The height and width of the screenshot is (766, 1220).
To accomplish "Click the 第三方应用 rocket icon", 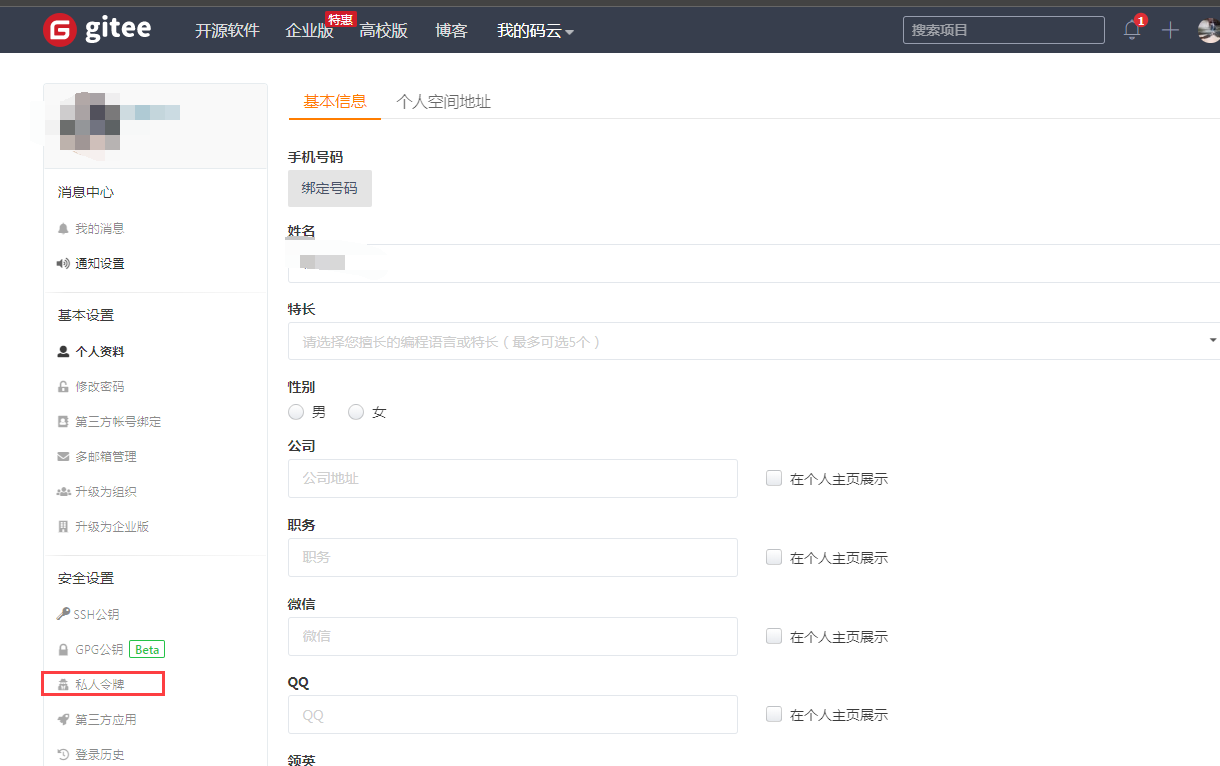I will (63, 719).
